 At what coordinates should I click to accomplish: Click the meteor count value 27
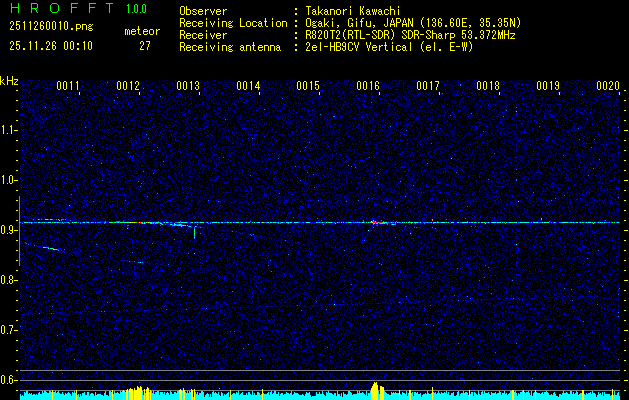[x=145, y=46]
